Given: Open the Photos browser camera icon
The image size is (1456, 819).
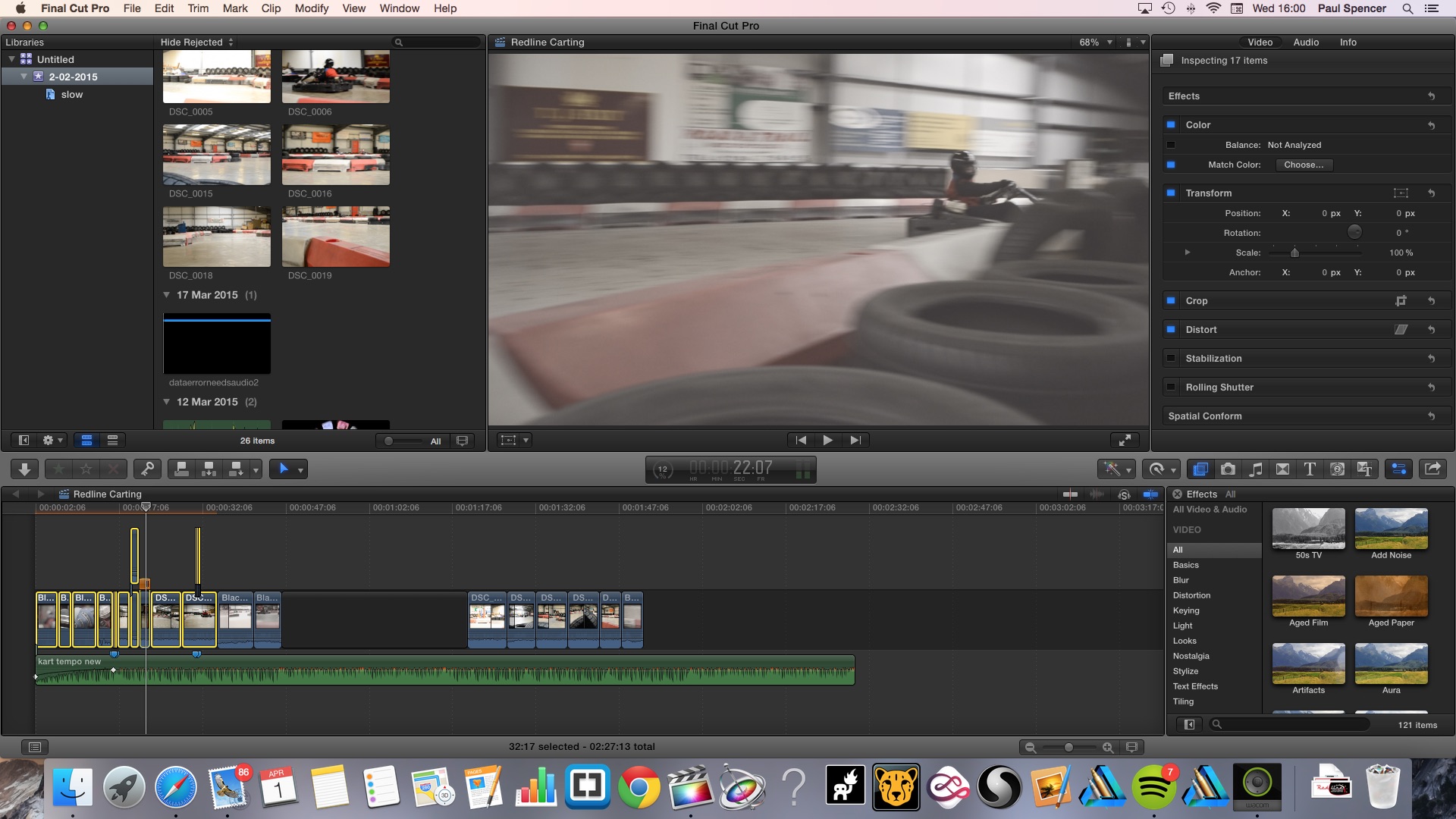Looking at the screenshot, I should coord(1228,469).
